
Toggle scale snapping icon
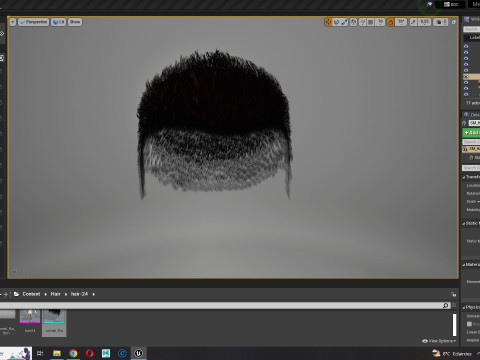[x=413, y=22]
